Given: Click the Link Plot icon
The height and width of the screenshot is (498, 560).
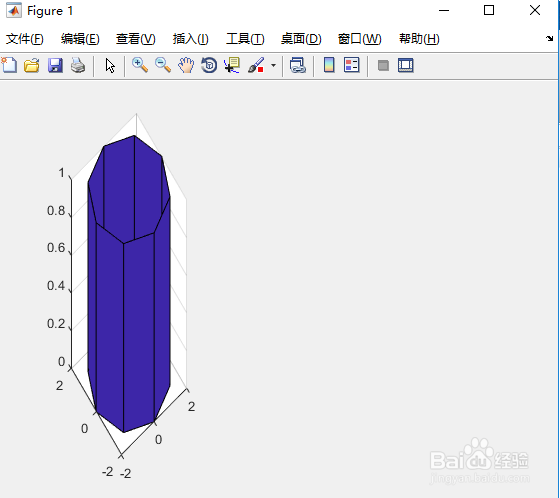Looking at the screenshot, I should (x=298, y=66).
